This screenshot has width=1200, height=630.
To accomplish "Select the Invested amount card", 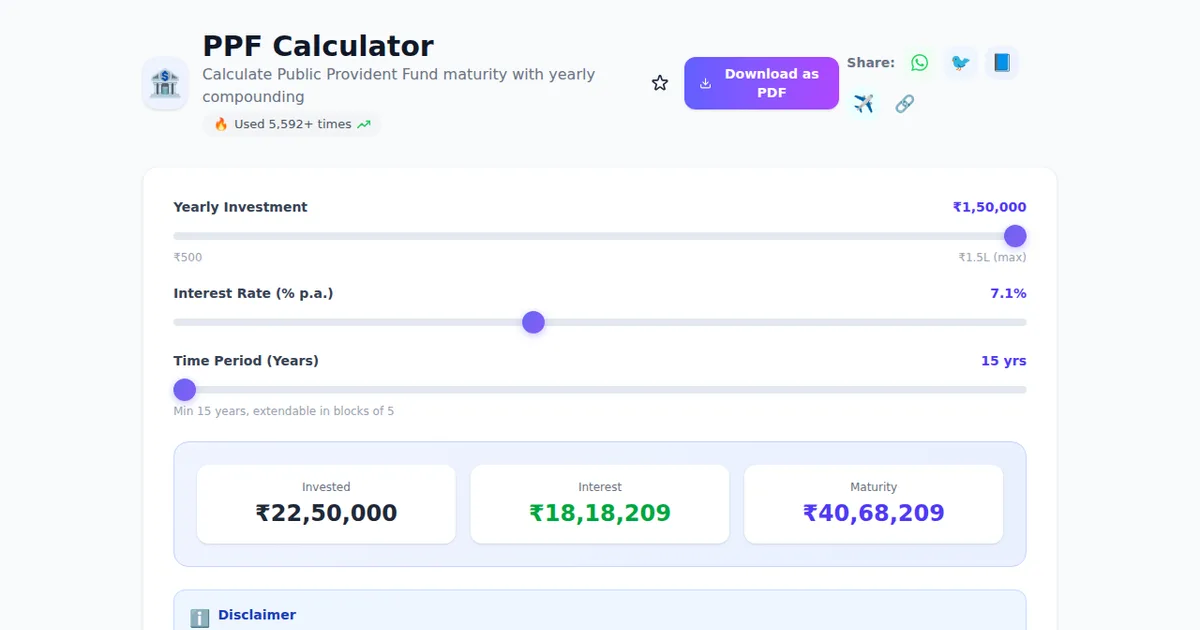I will click(x=326, y=503).
